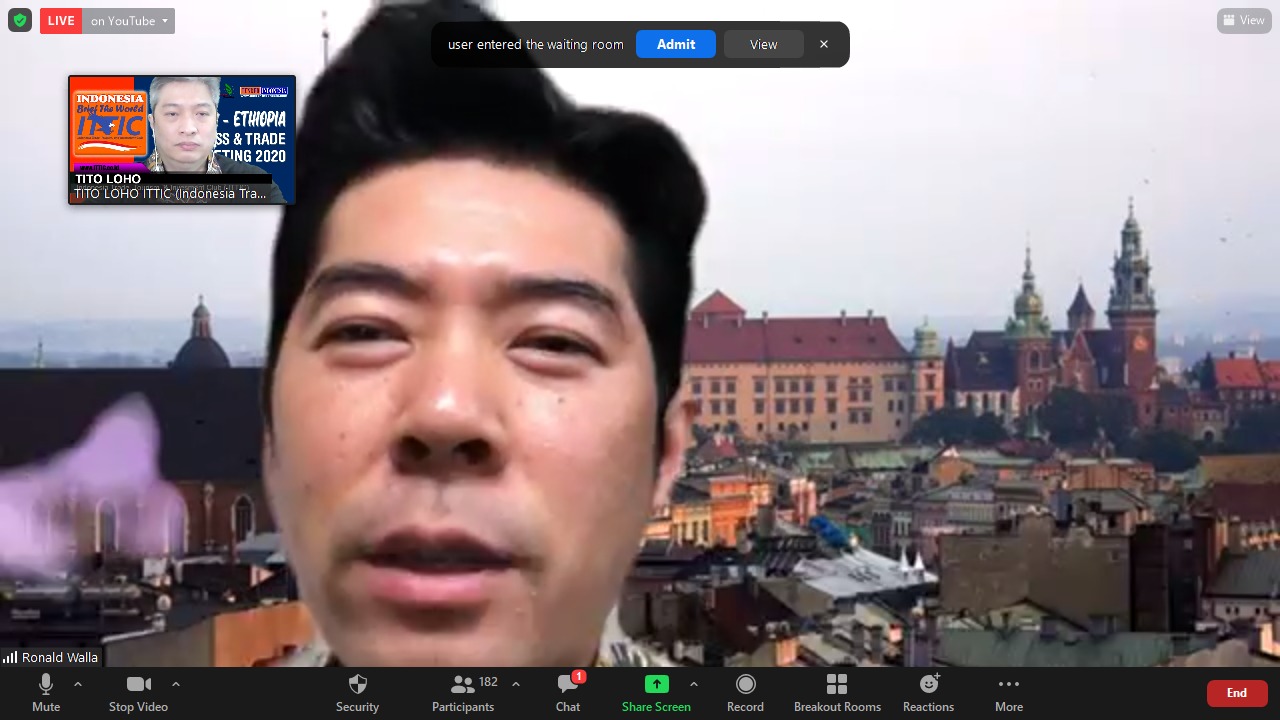Dismiss the waiting room notification
The width and height of the screenshot is (1280, 720).
(824, 44)
